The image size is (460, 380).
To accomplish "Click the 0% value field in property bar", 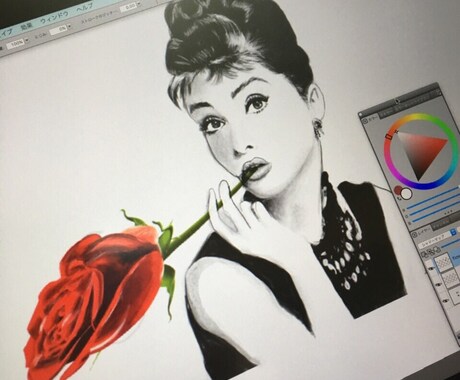I will coord(58,29).
